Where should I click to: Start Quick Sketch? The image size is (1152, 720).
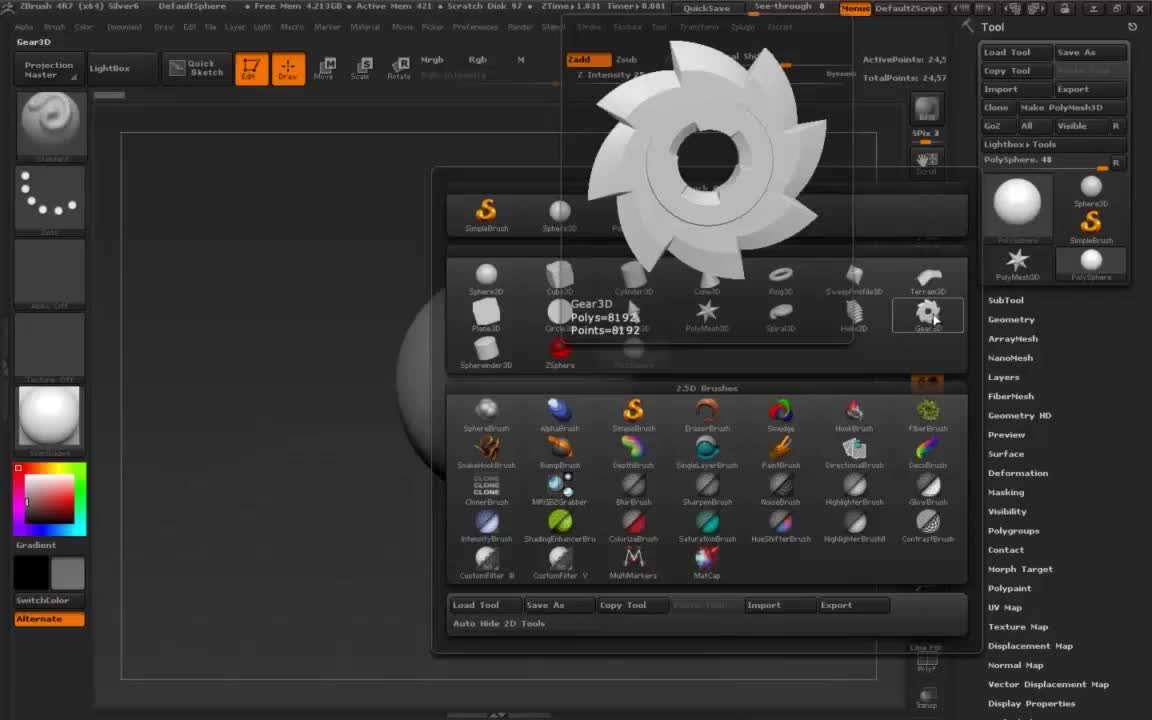coord(196,68)
